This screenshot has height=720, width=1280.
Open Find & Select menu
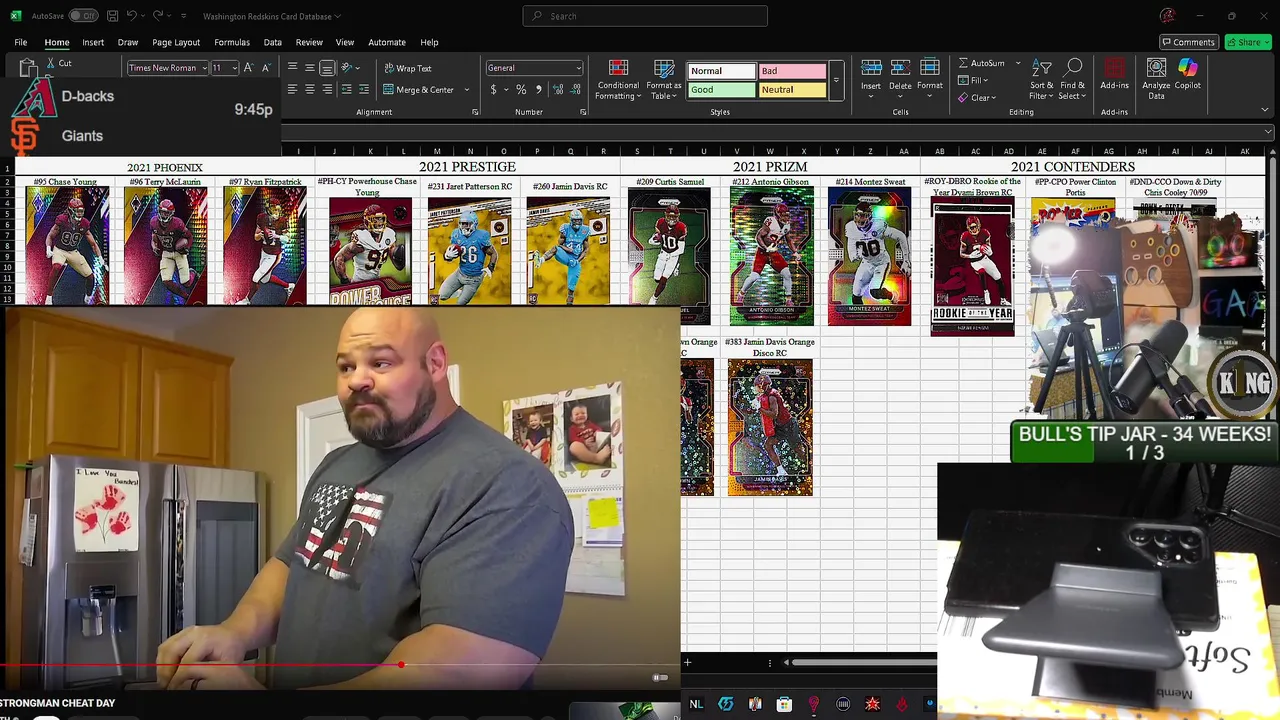pos(1073,80)
